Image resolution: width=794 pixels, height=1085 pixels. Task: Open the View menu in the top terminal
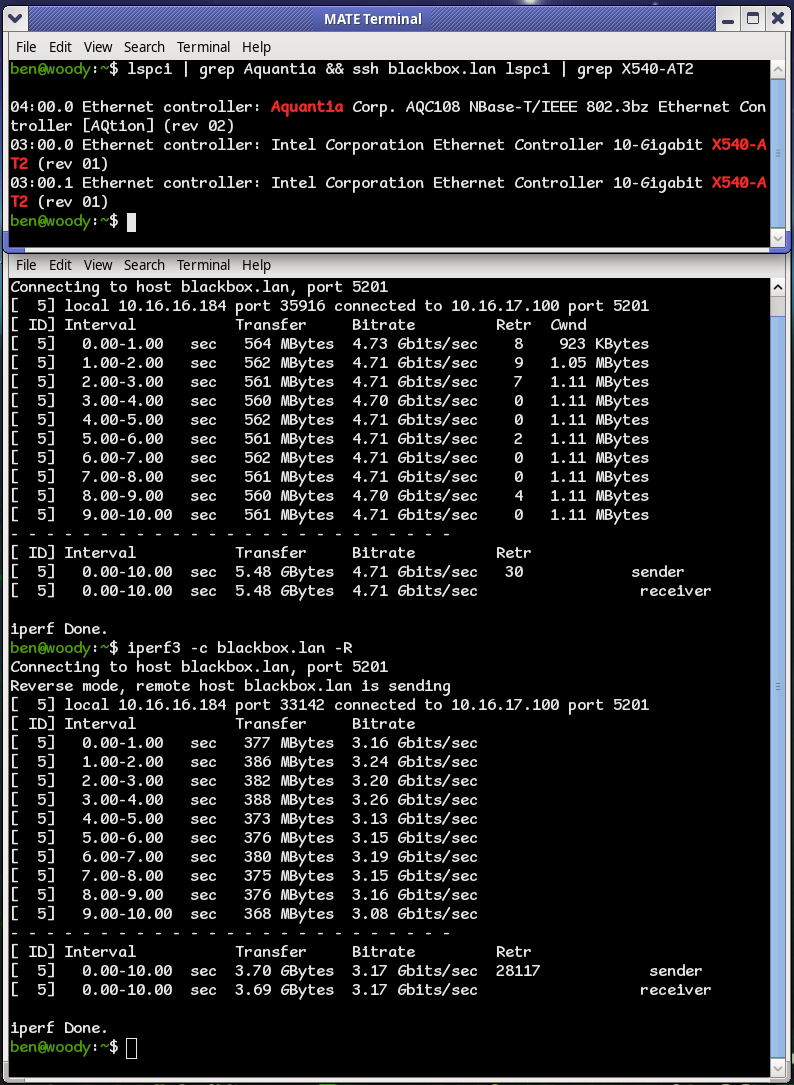98,47
